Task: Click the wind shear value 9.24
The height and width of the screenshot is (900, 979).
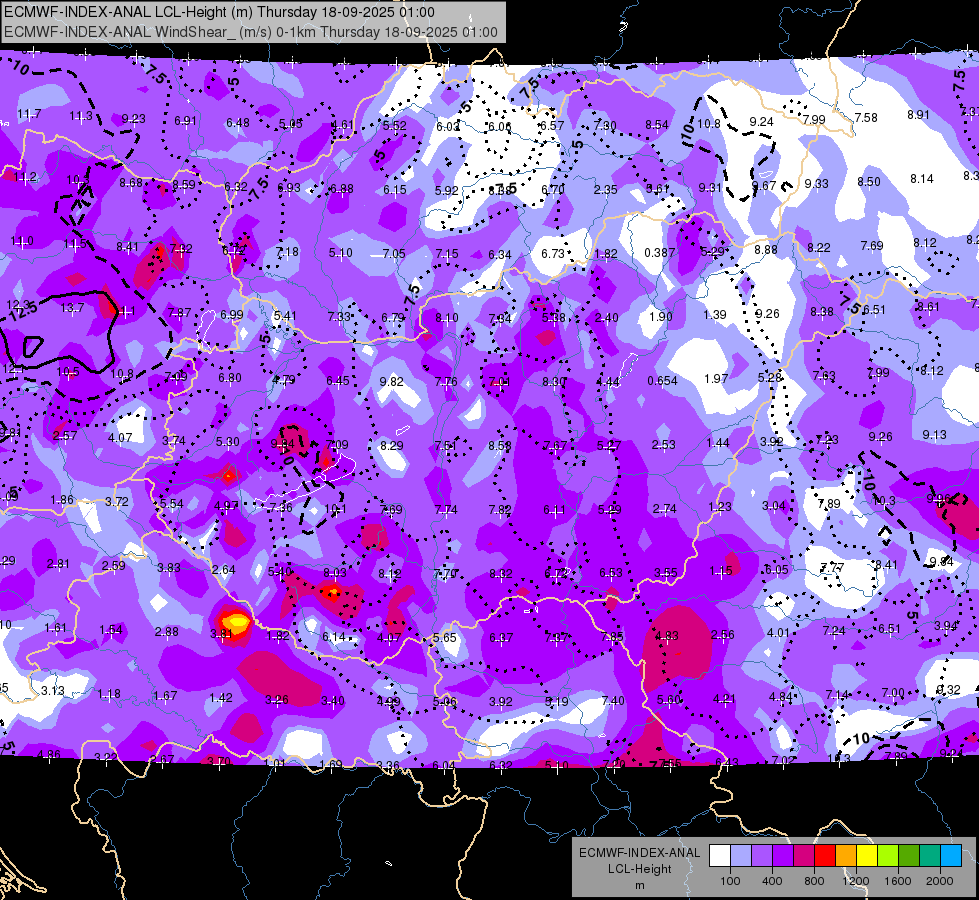Action: 761,121
